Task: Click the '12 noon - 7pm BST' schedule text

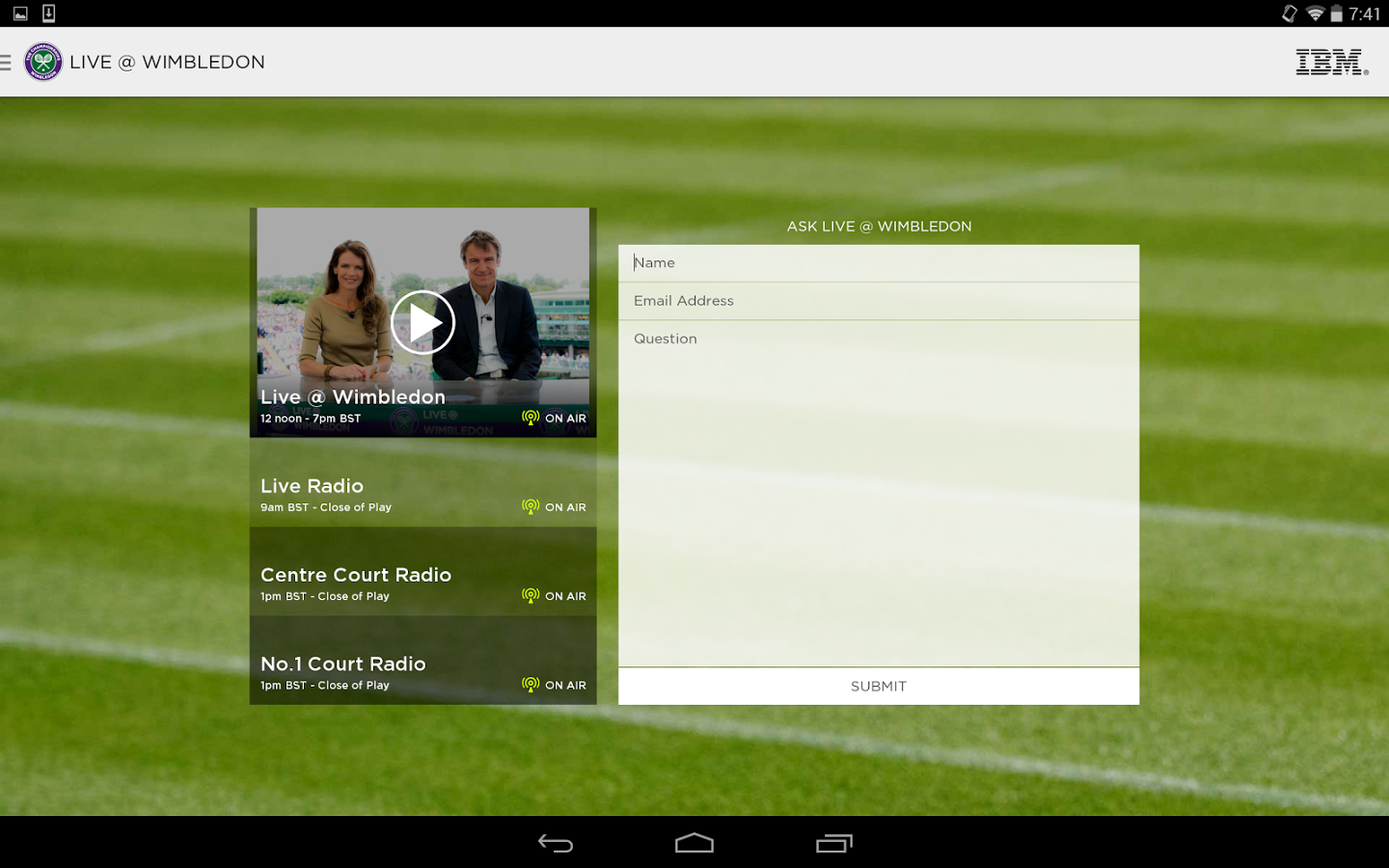Action: pos(311,419)
